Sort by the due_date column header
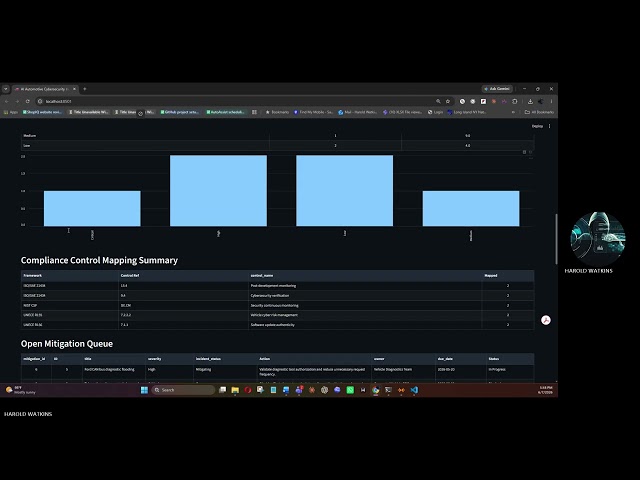640x480 pixels. pyautogui.click(x=461, y=359)
